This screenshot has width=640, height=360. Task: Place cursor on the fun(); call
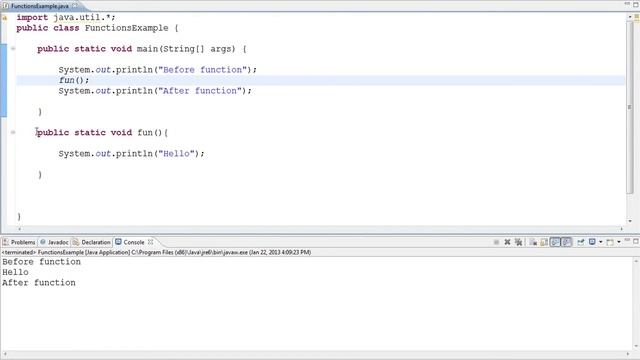click(74, 80)
